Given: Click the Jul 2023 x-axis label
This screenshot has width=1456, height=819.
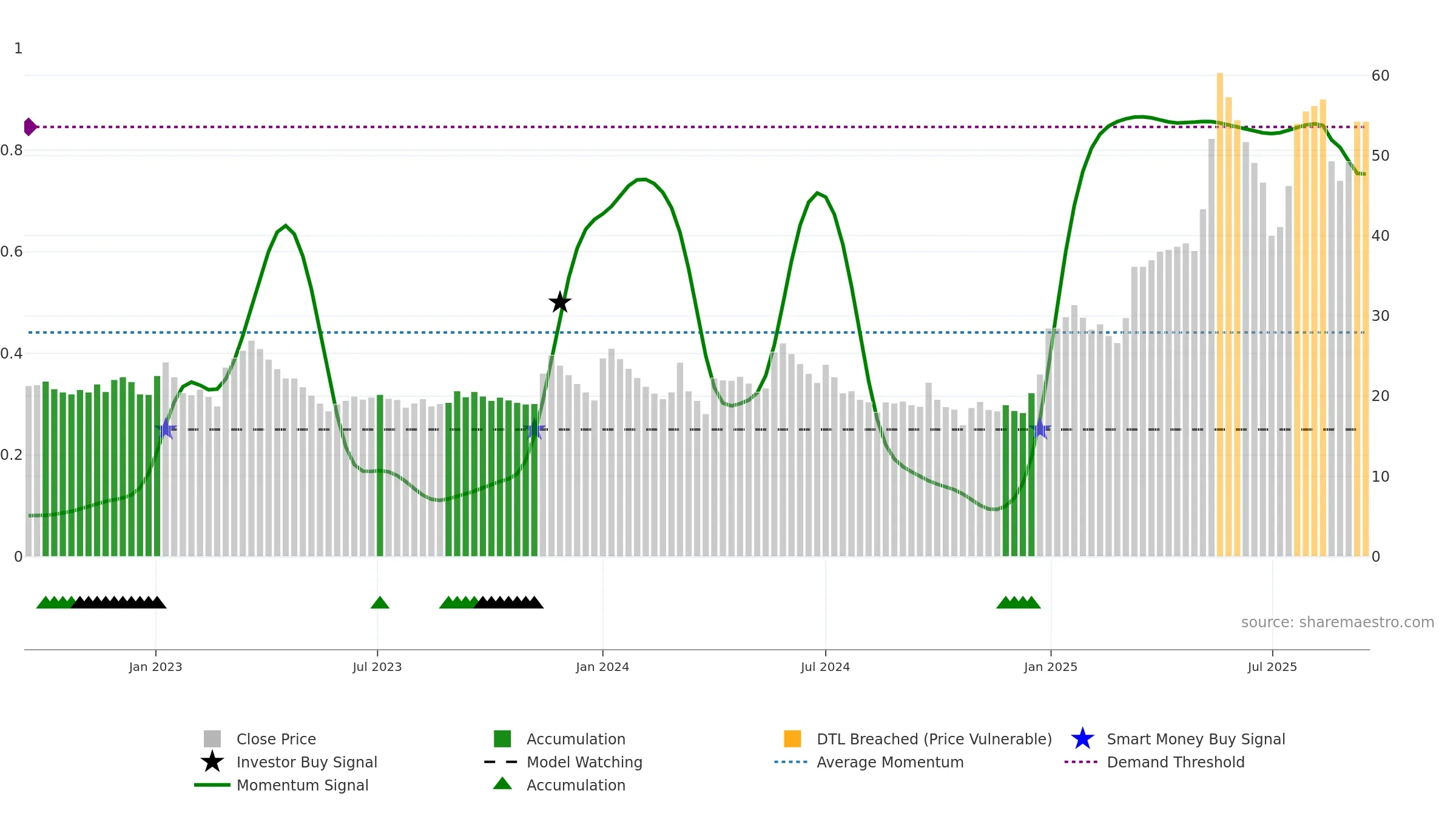Looking at the screenshot, I should pyautogui.click(x=377, y=667).
